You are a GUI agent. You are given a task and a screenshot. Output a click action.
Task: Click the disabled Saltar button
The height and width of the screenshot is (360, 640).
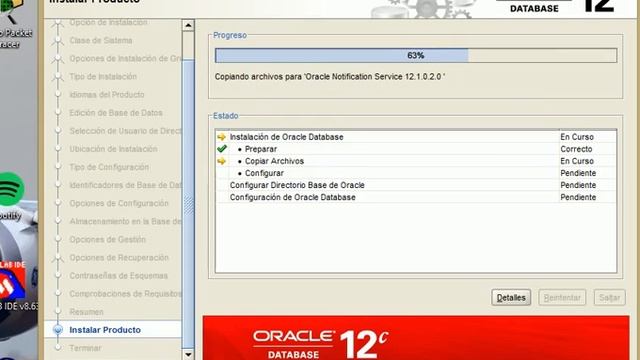click(x=609, y=298)
